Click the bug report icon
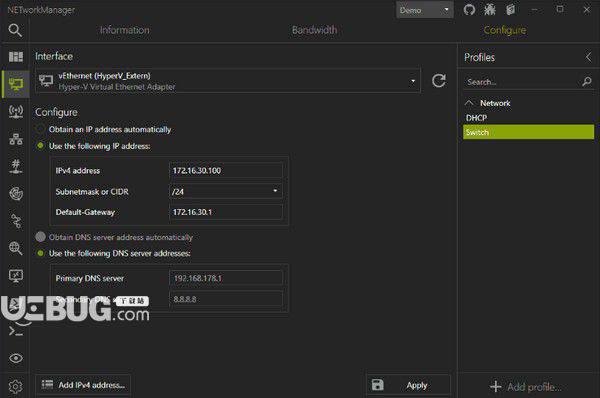 [490, 10]
